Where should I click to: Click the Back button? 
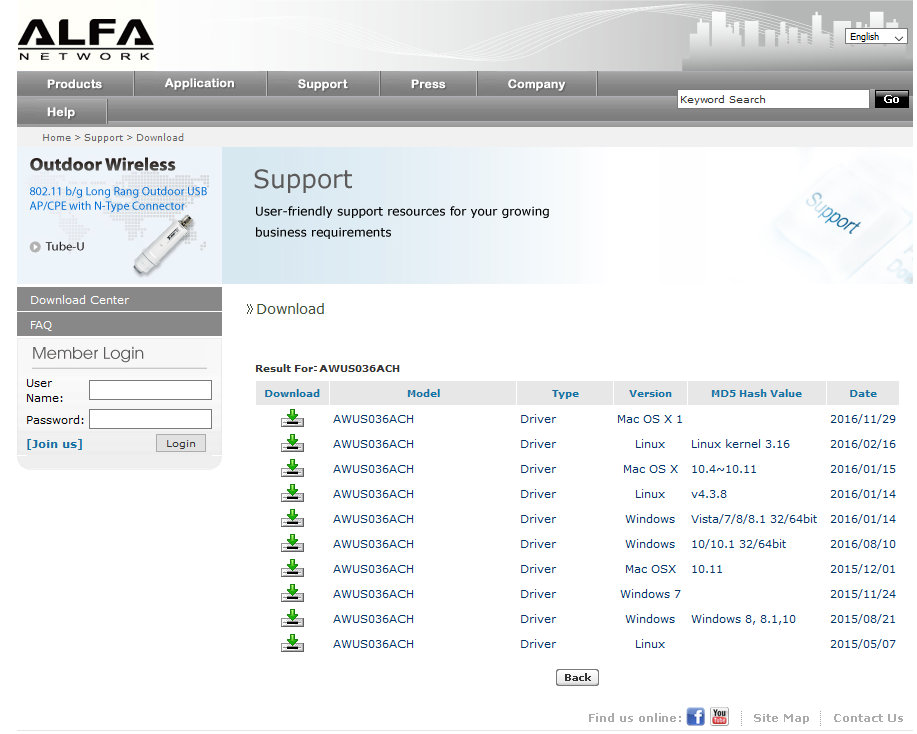(x=577, y=677)
